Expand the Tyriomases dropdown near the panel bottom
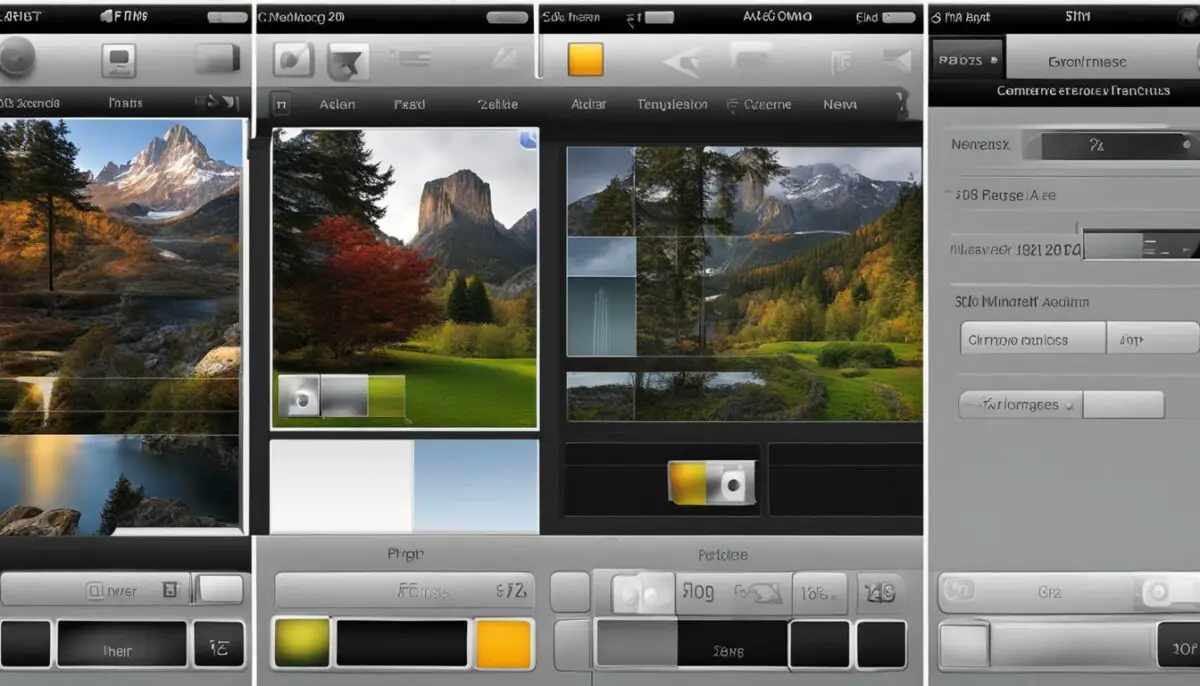 pos(1020,404)
